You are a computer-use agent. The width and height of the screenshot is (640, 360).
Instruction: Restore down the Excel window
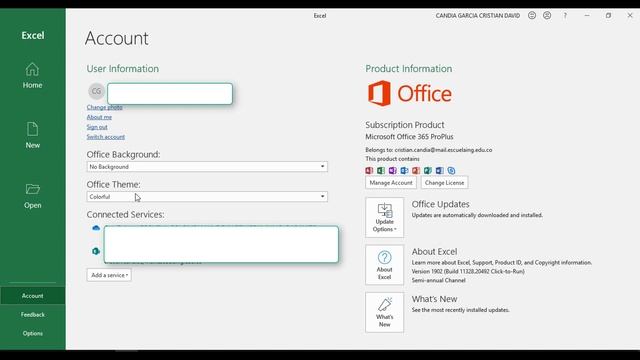609,16
